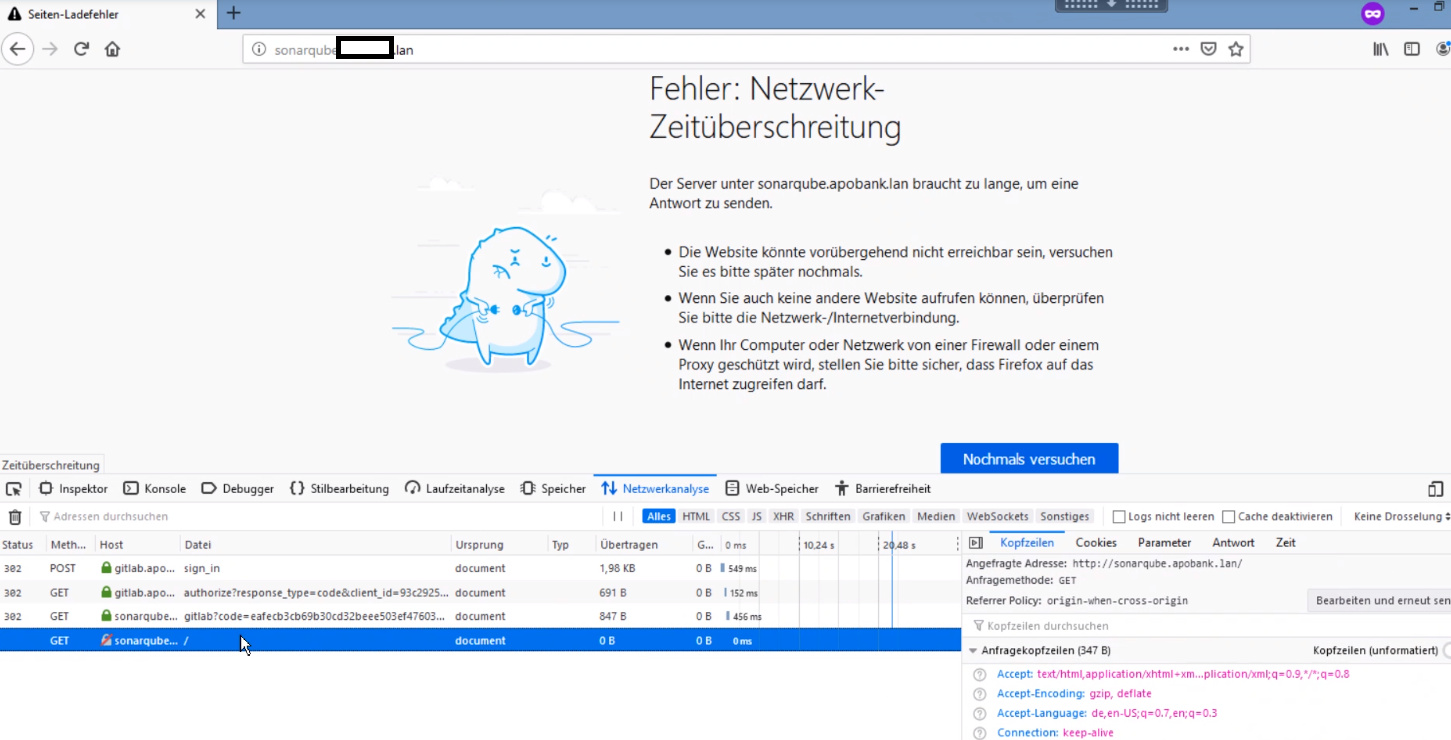Open a new browser tab
The image size is (1451, 740).
point(233,13)
